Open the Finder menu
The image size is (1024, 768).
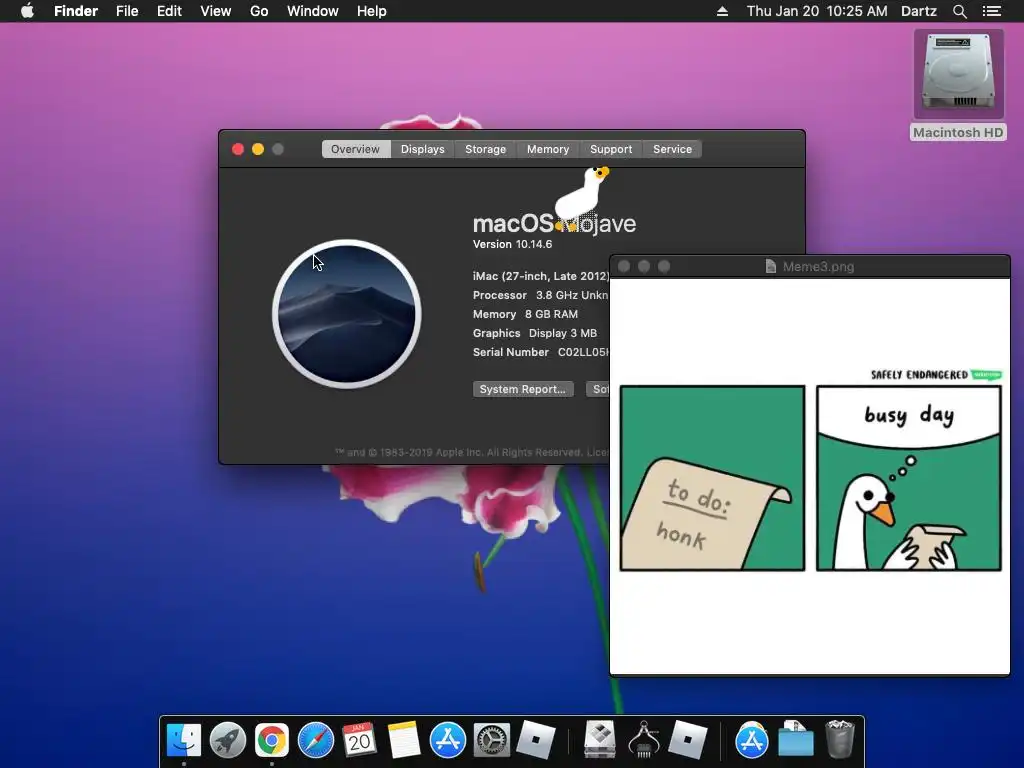click(x=76, y=11)
